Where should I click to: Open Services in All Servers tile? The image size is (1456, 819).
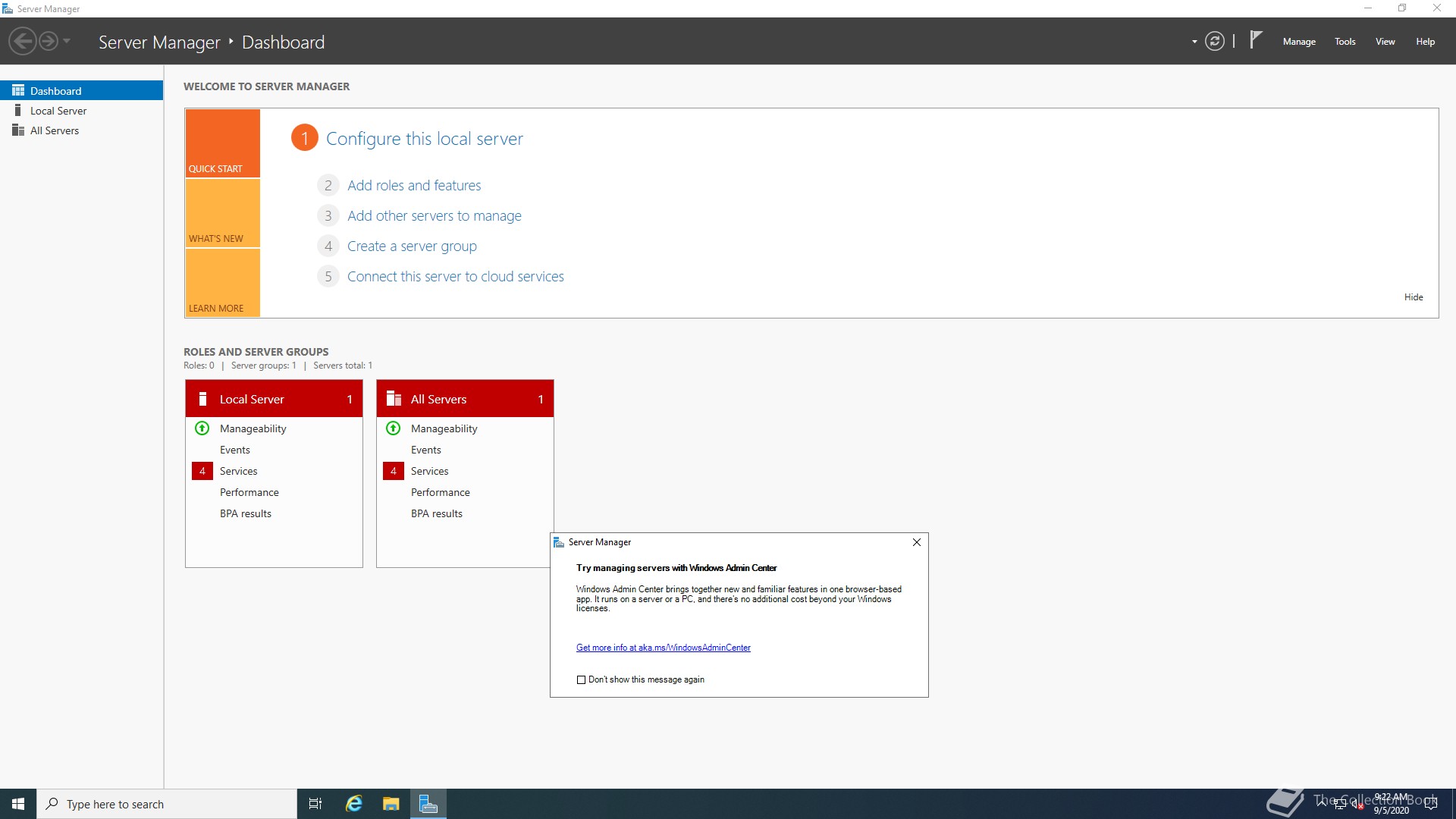430,471
